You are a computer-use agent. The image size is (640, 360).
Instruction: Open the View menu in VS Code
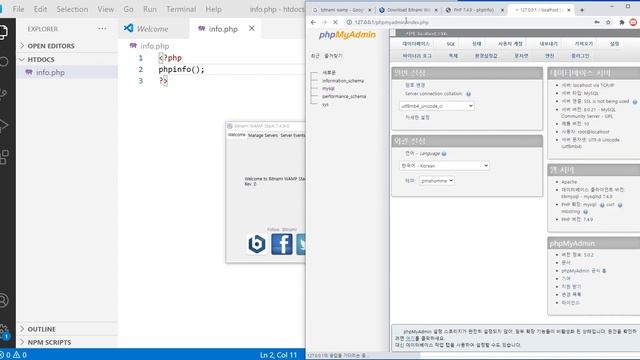coord(106,9)
